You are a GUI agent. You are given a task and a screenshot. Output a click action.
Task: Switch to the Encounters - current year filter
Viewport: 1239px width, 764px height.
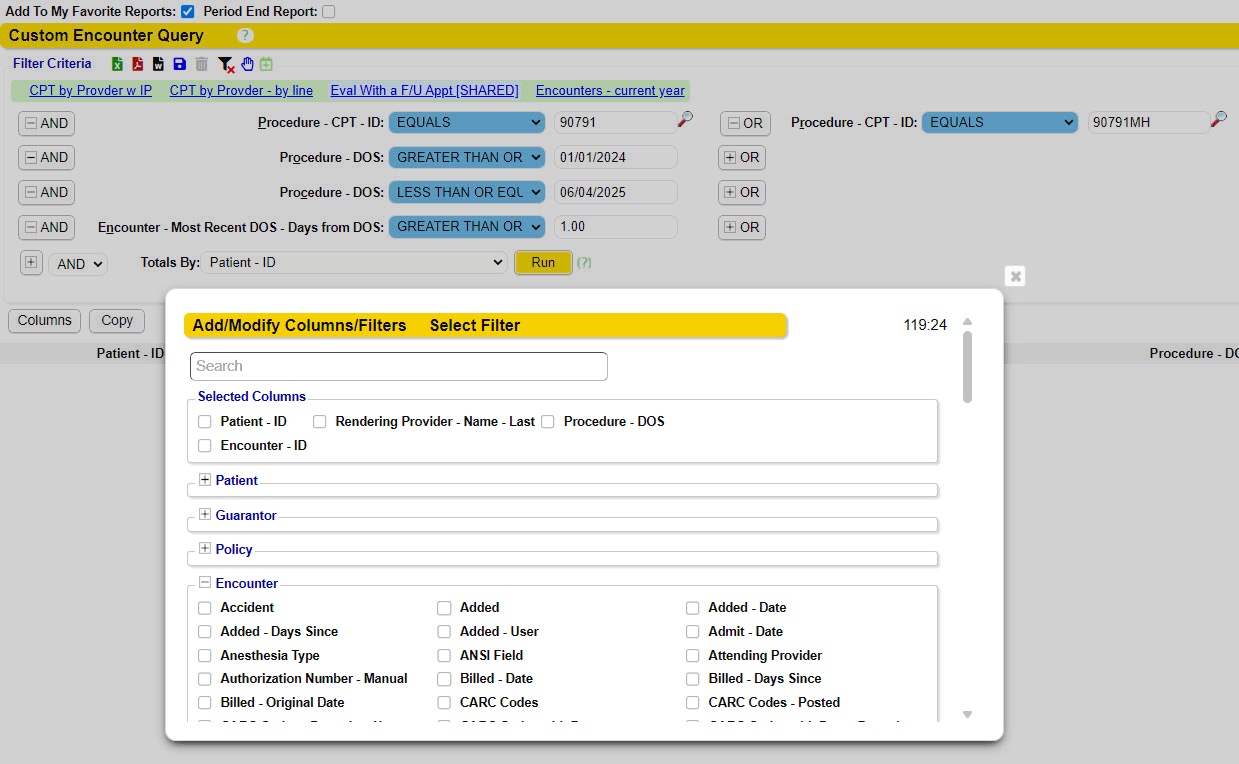tap(610, 90)
